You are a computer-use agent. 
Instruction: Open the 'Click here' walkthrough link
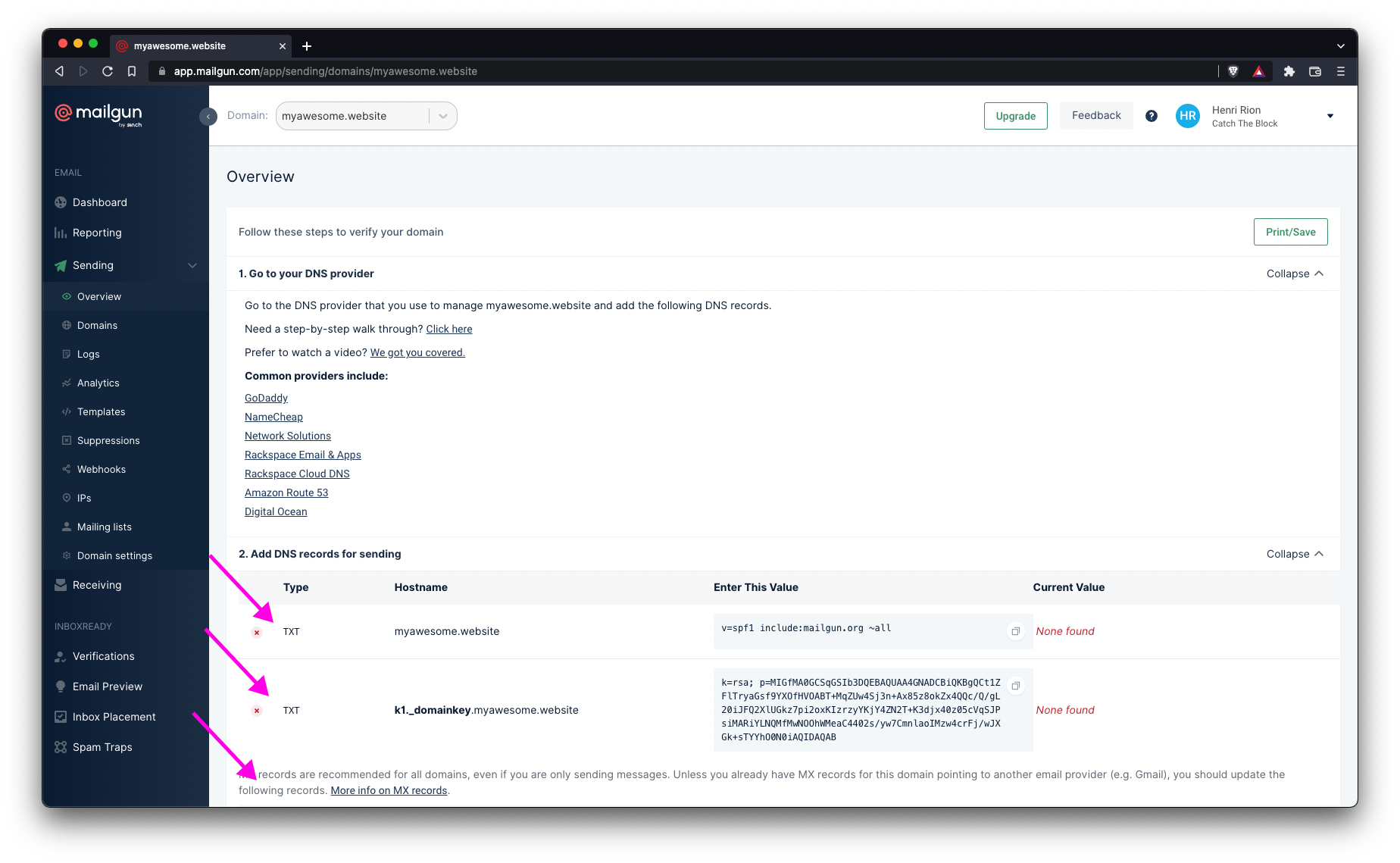[449, 329]
